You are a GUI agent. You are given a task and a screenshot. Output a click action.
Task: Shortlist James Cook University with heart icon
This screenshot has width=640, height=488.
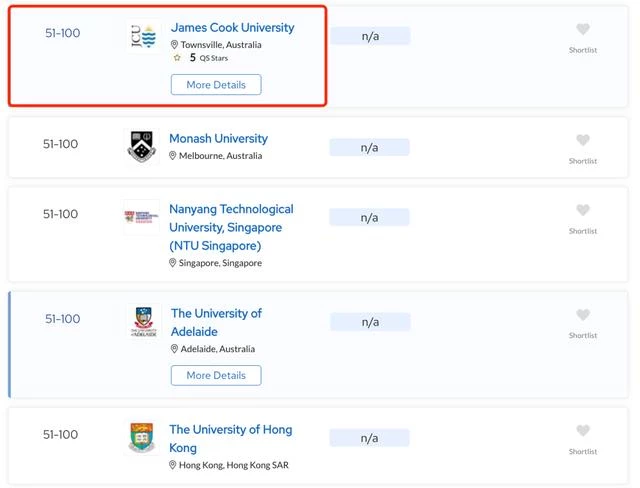coord(583,29)
